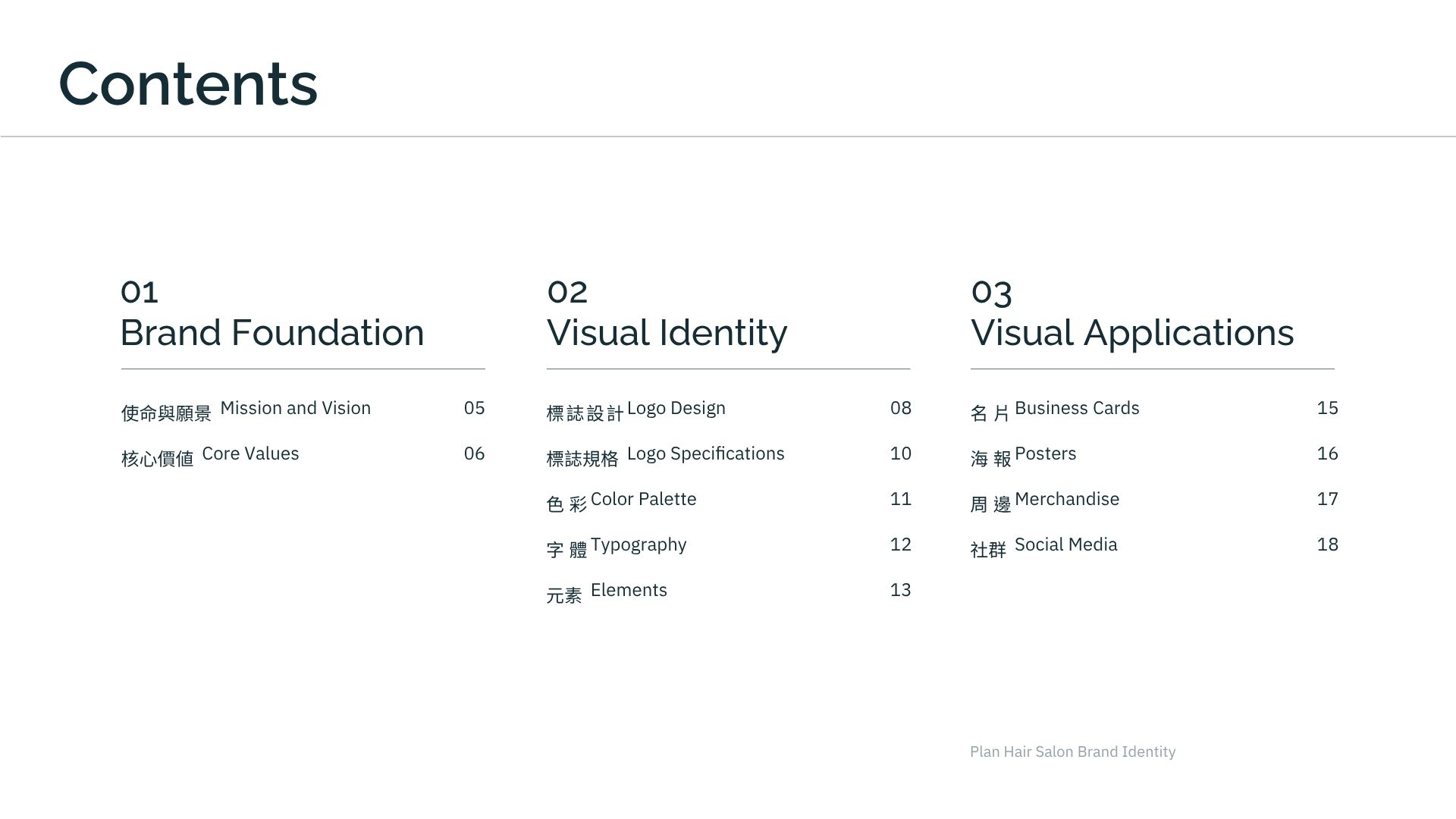Open the Core Values entry

coord(250,454)
